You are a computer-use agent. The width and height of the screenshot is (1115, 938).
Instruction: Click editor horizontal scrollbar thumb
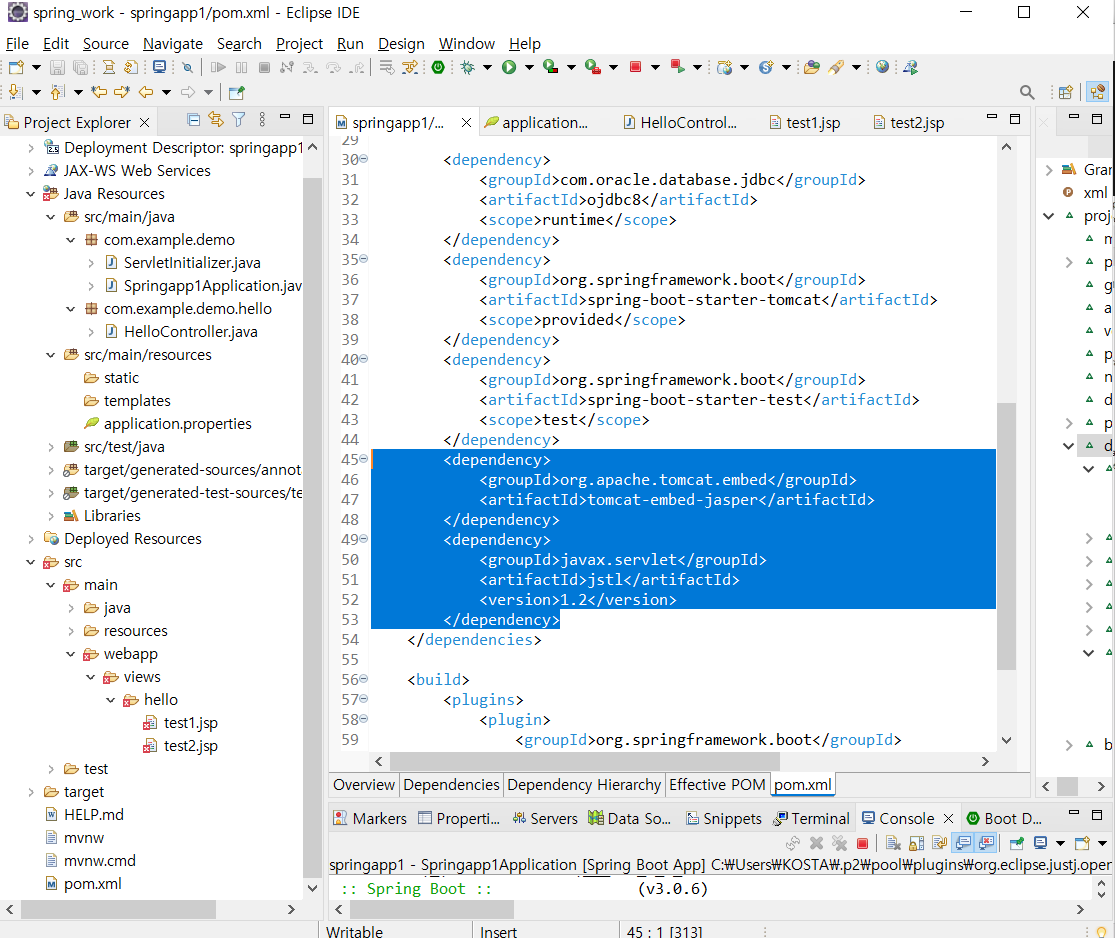click(585, 762)
